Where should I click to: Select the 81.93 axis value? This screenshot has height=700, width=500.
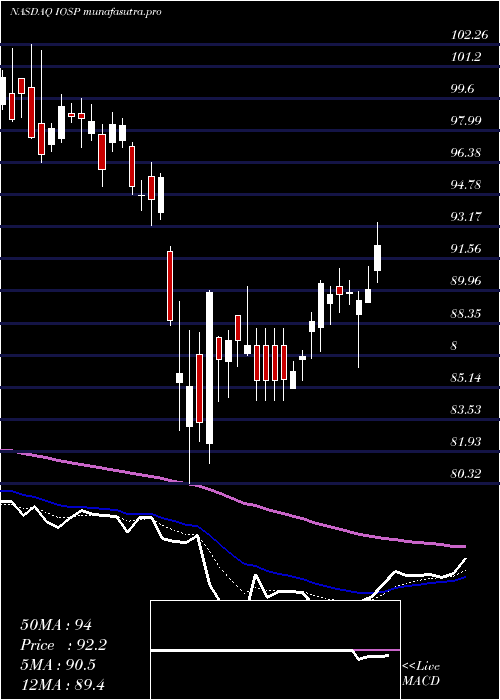(467, 442)
